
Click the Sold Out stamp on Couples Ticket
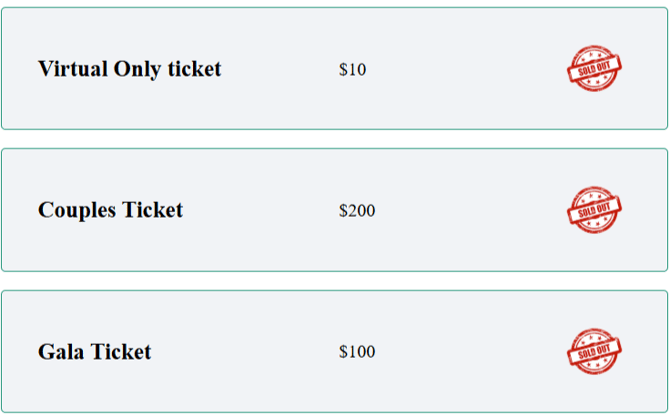(x=595, y=210)
